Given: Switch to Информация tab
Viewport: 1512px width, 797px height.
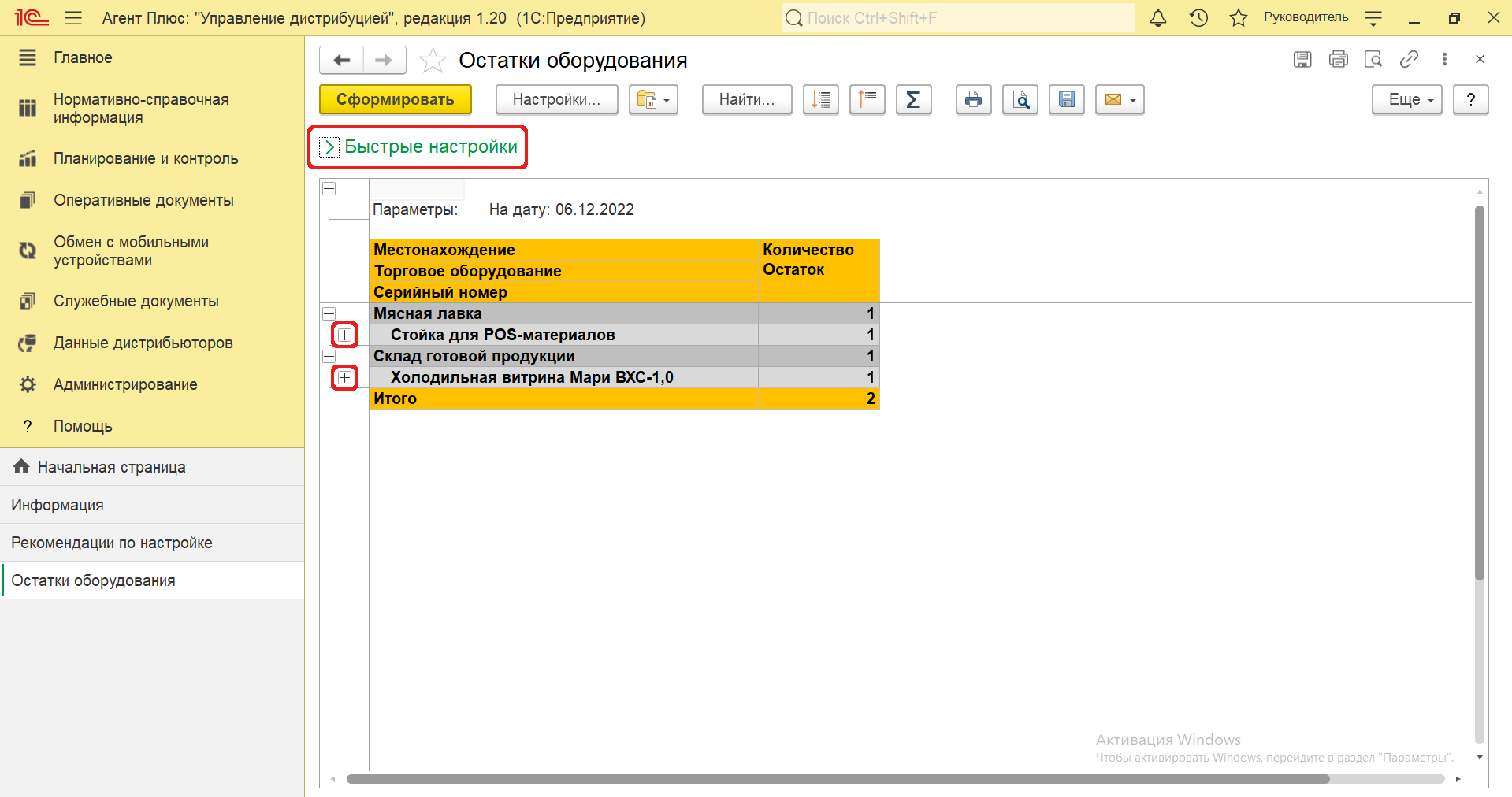Looking at the screenshot, I should (152, 505).
